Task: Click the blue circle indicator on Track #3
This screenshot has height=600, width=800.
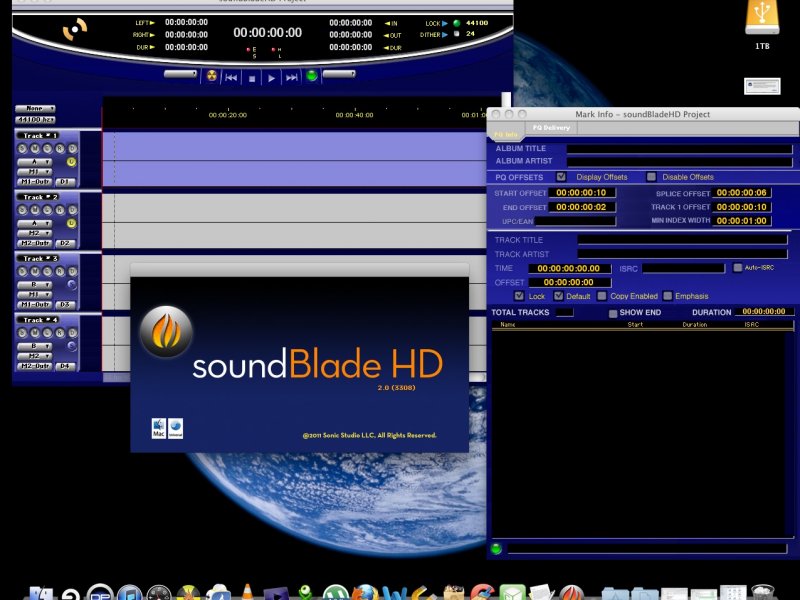Action: coord(71,285)
